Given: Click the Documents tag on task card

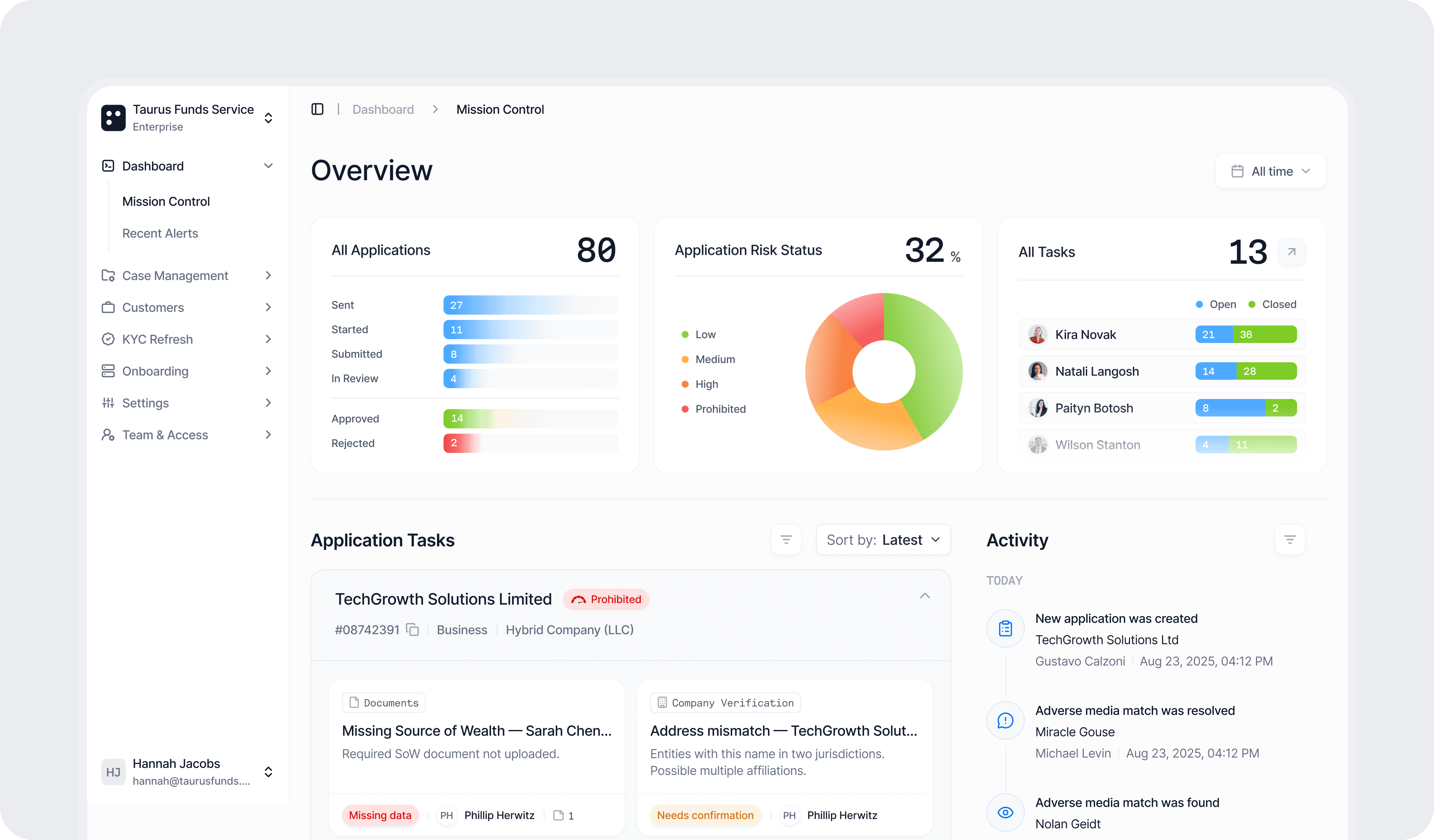Looking at the screenshot, I should (x=383, y=703).
